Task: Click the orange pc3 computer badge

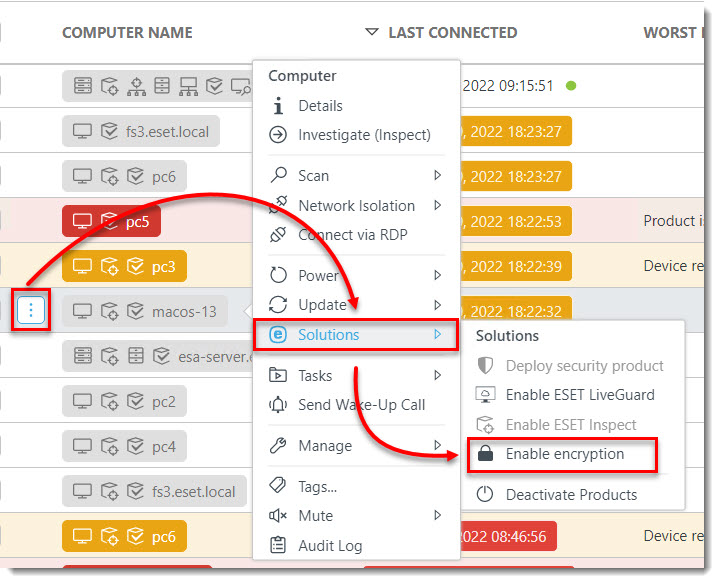Action: (x=124, y=266)
